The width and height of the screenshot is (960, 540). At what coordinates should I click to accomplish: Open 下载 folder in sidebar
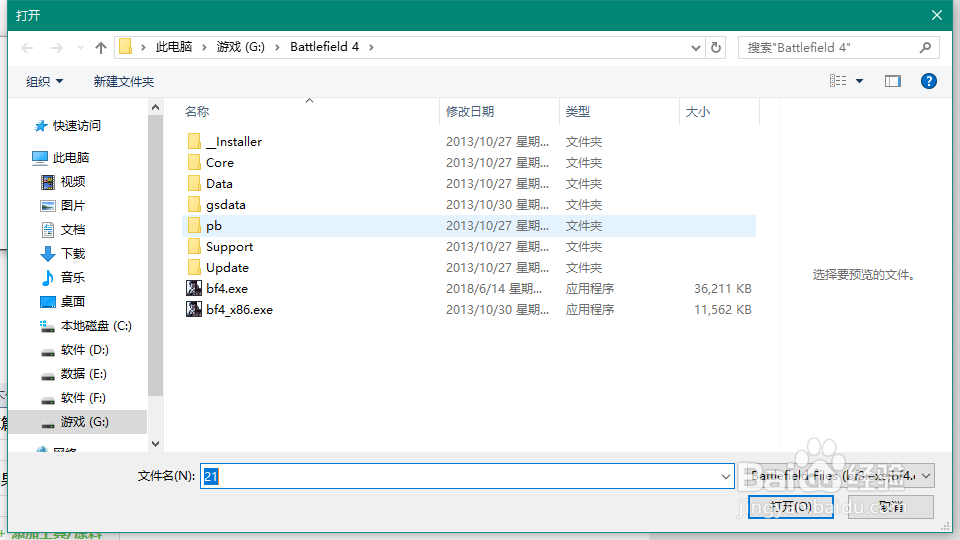72,253
